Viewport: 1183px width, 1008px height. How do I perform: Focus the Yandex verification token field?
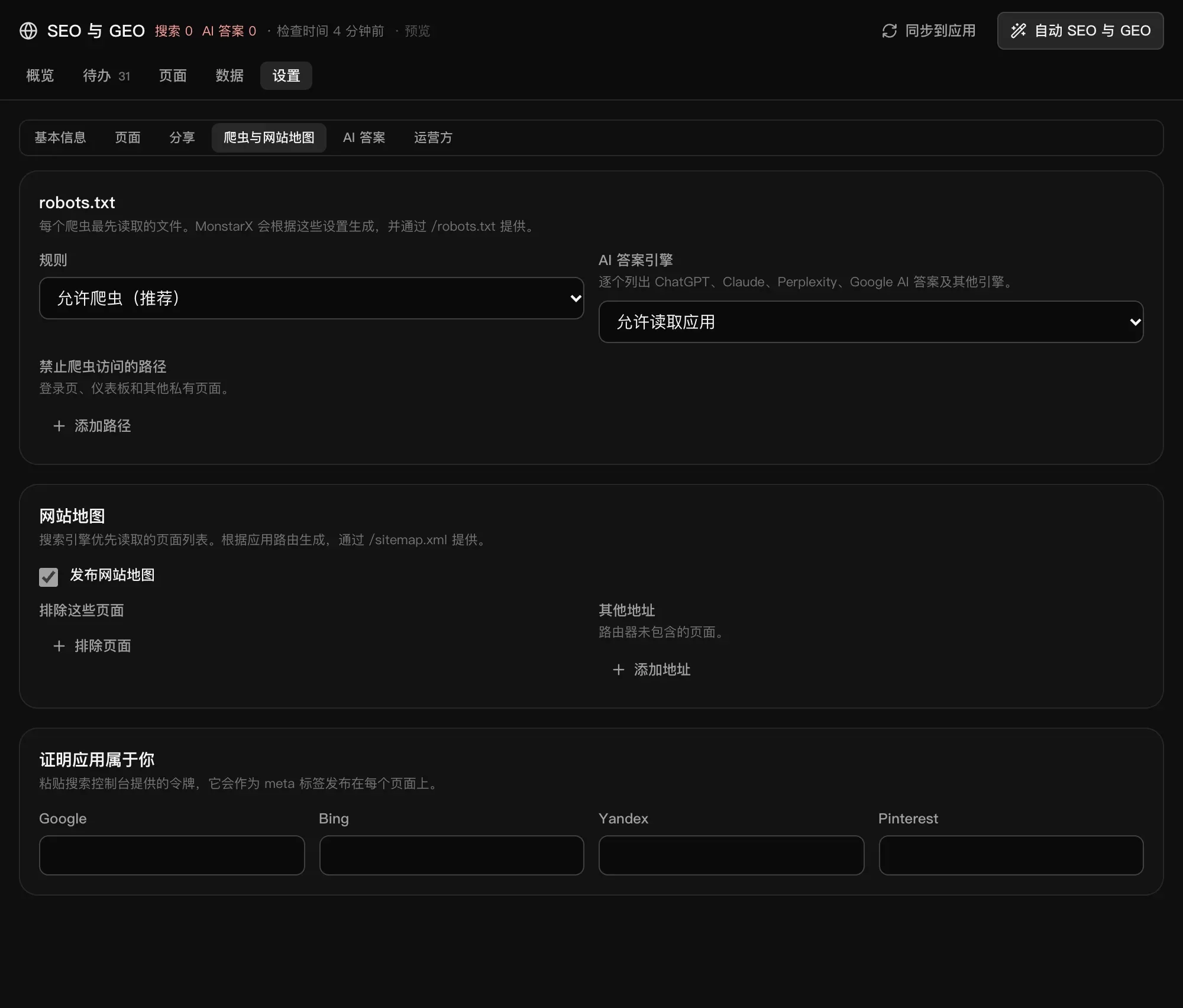tap(731, 855)
